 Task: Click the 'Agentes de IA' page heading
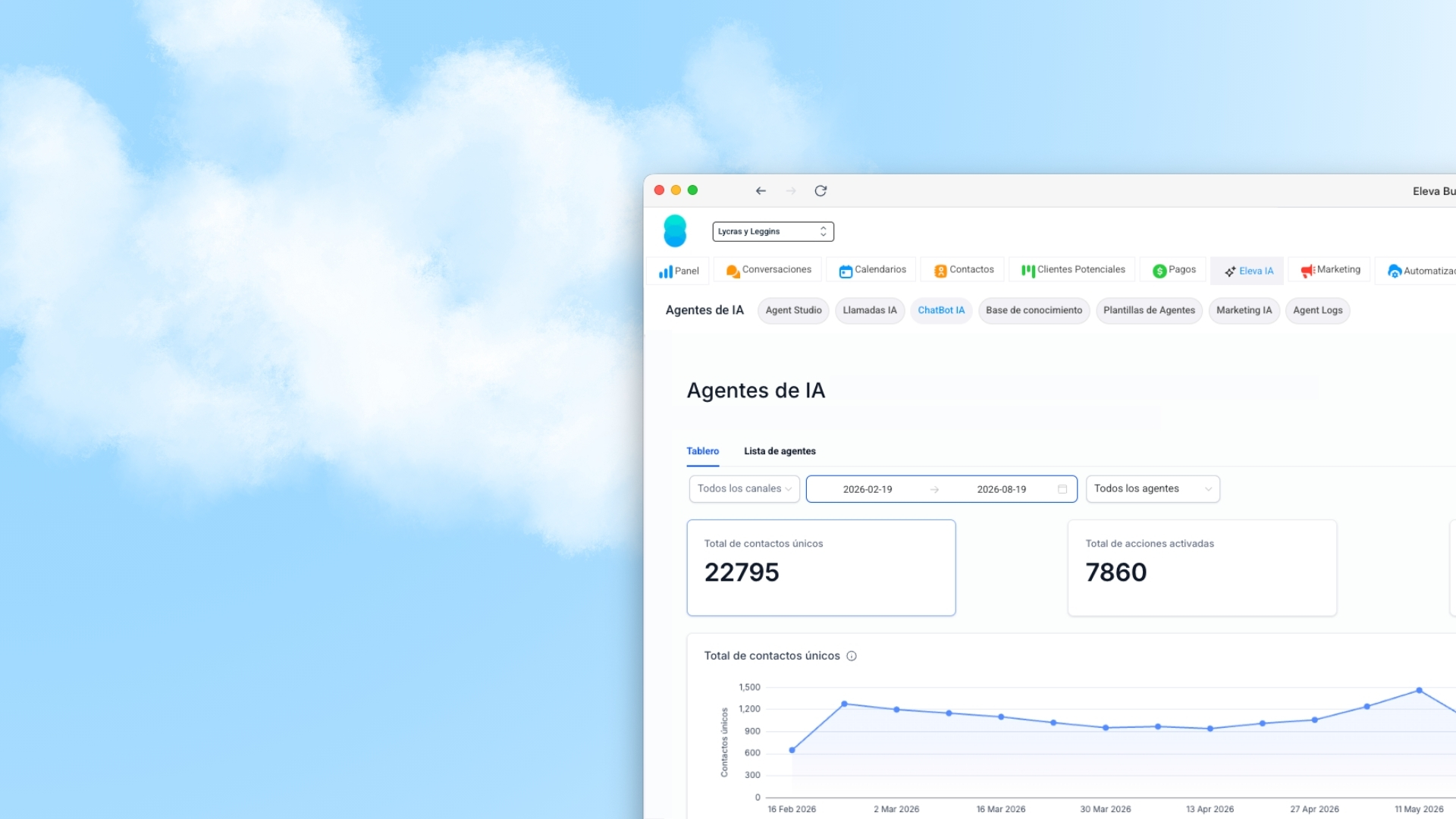click(755, 391)
